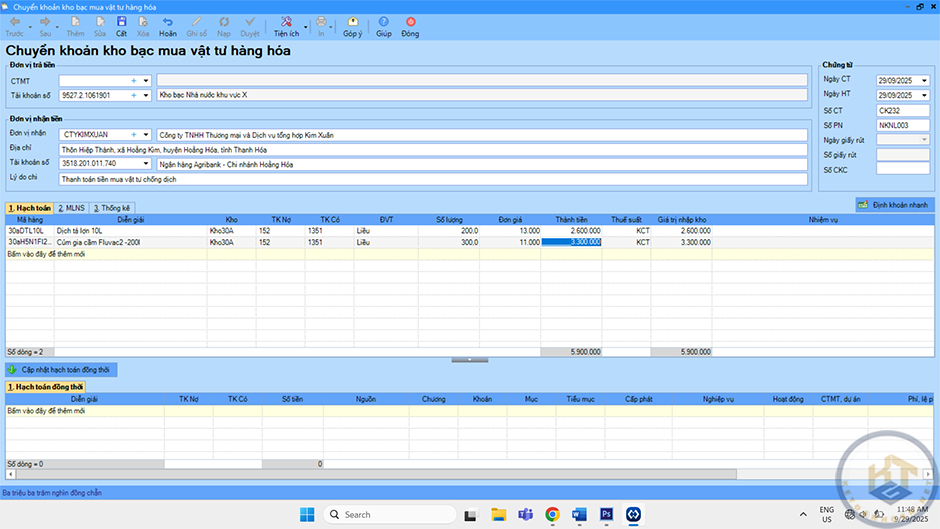Expand the CTMT dropdown arrow

pos(146,80)
